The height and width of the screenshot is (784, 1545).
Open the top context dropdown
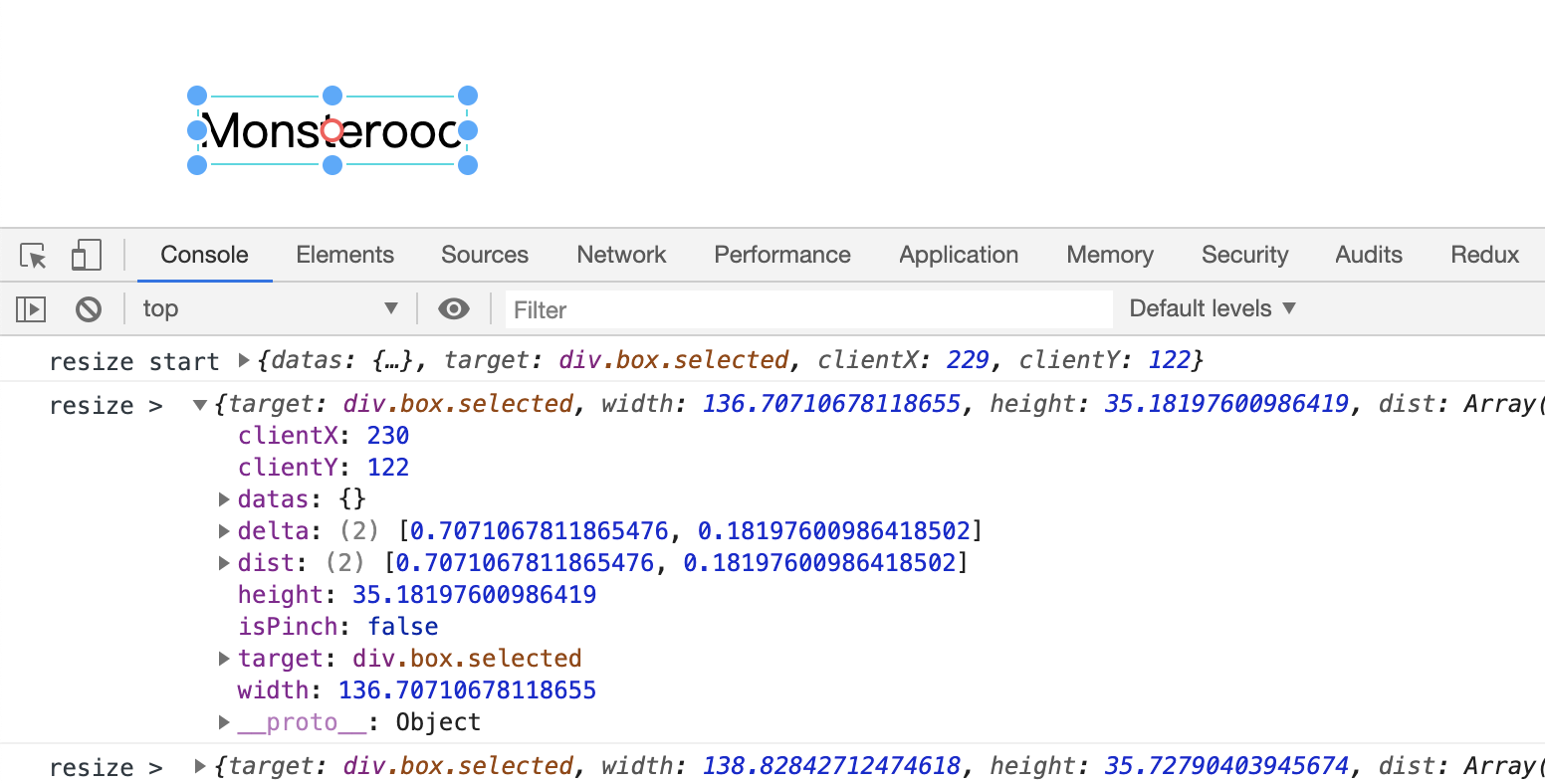point(269,308)
